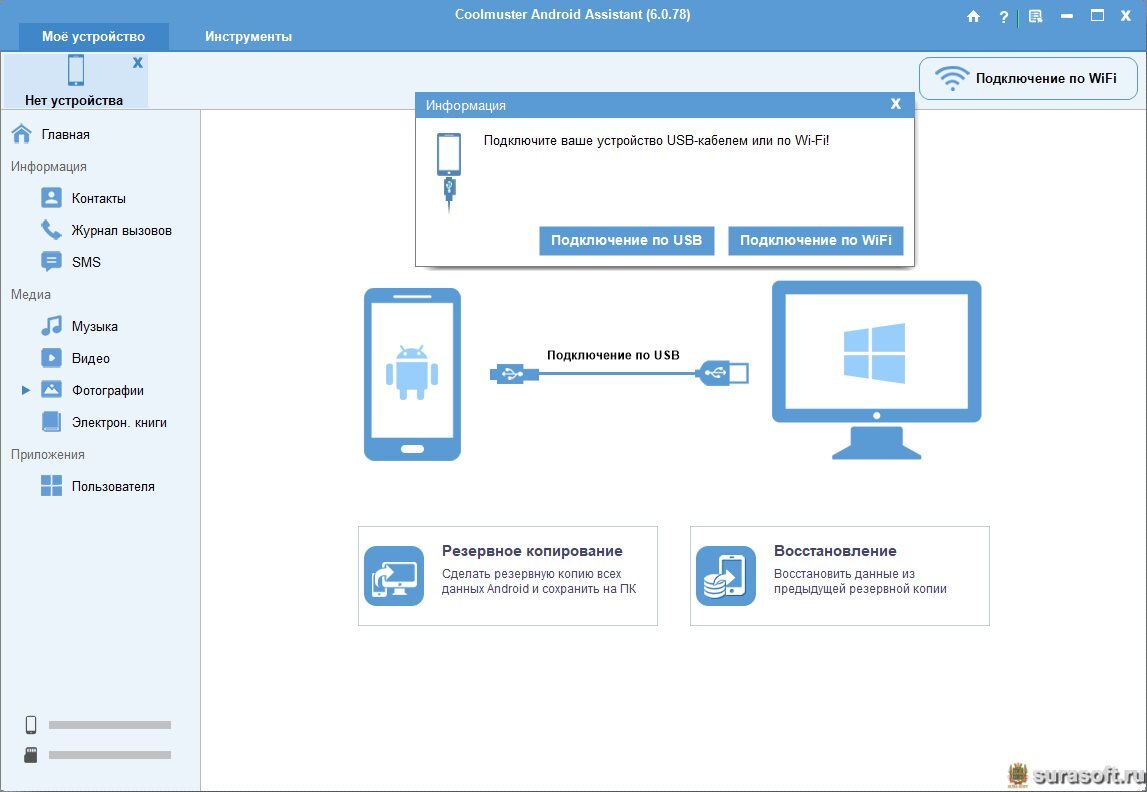This screenshot has height=792, width=1147.
Task: Click the WiFi signal icon at top right
Action: click(952, 78)
